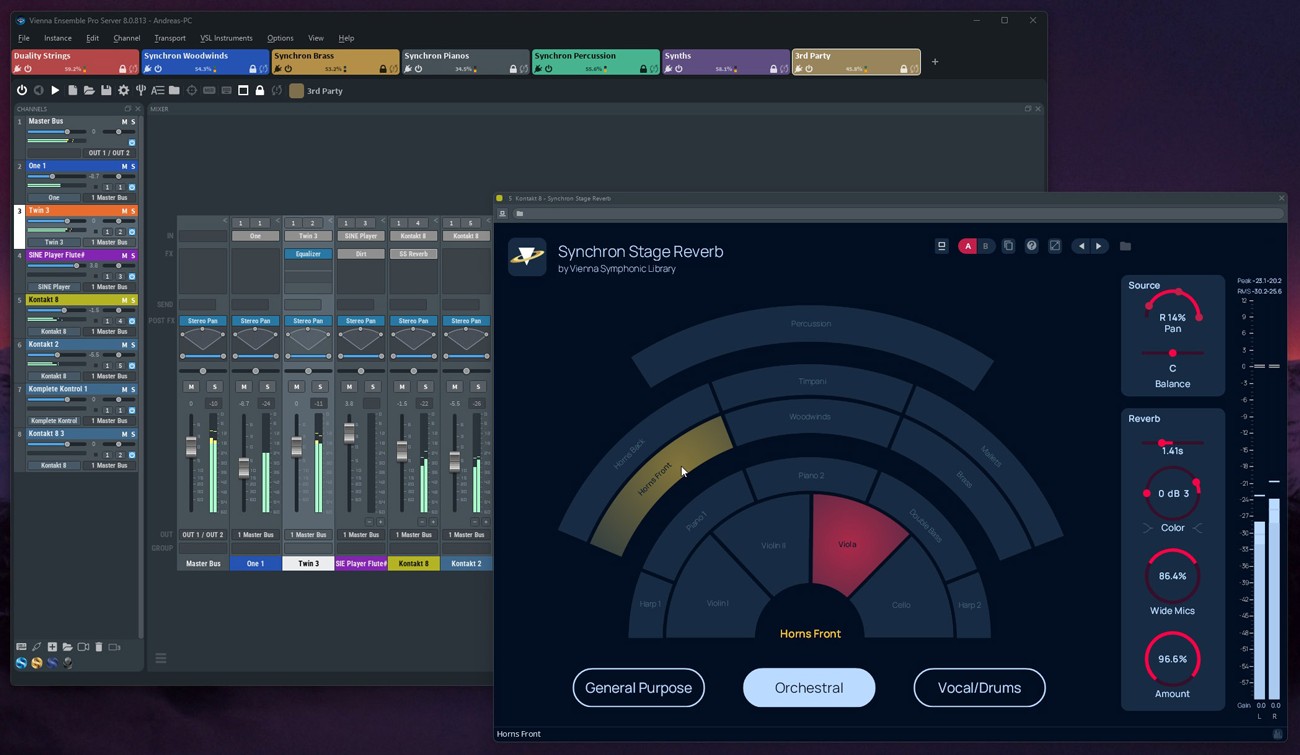Screen dimensions: 1300x755
Task: Step Color to the next option
Action: 1198,528
